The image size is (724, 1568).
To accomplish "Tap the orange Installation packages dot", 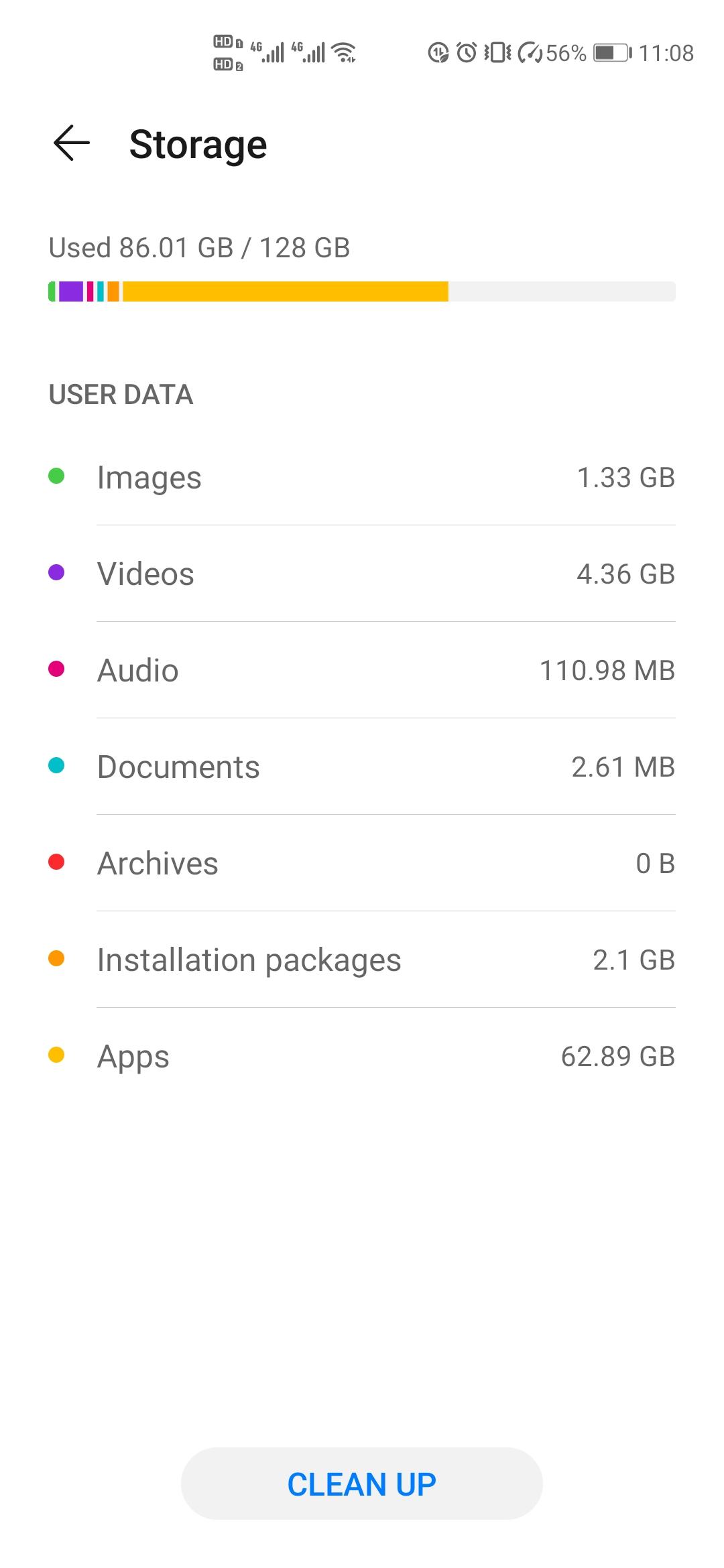I will pos(56,959).
